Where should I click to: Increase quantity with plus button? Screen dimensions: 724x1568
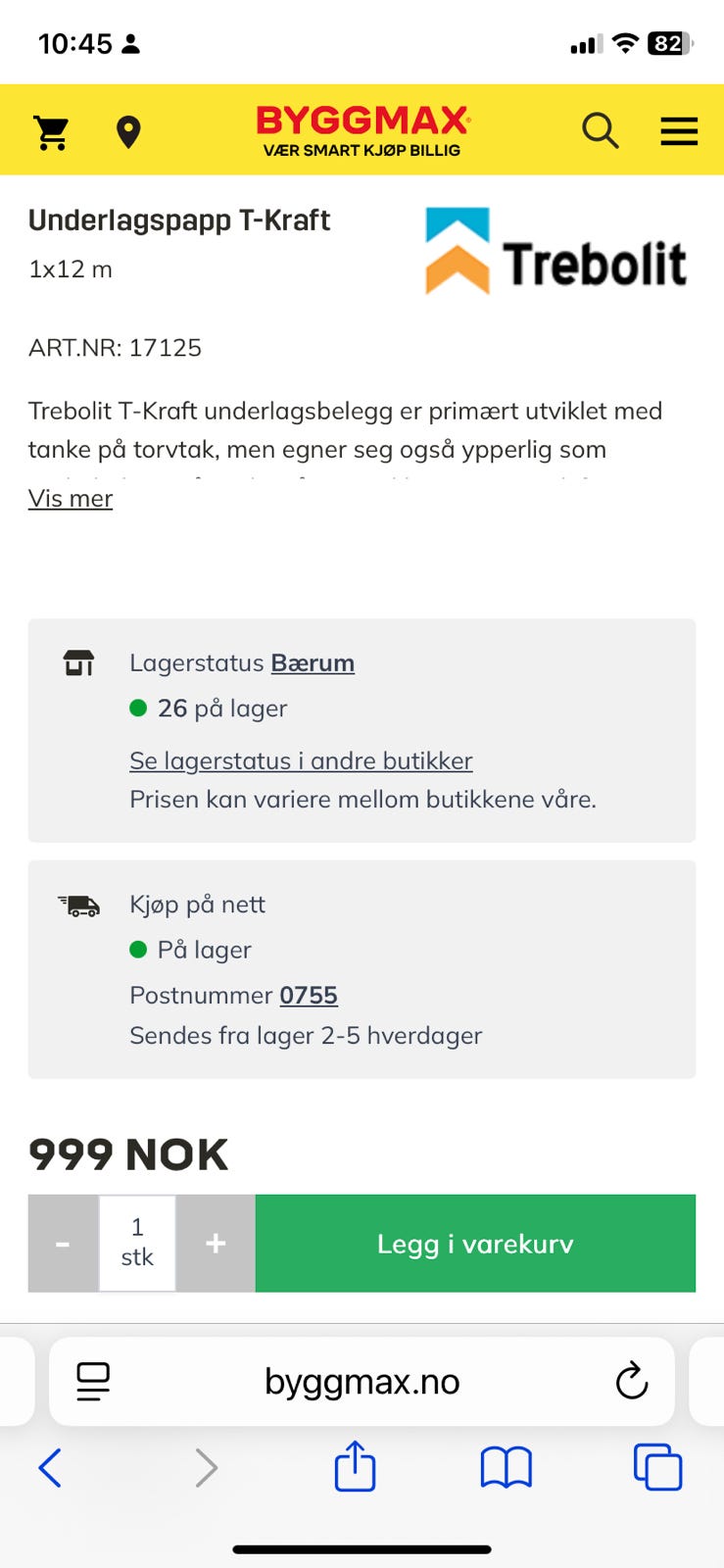point(216,1244)
